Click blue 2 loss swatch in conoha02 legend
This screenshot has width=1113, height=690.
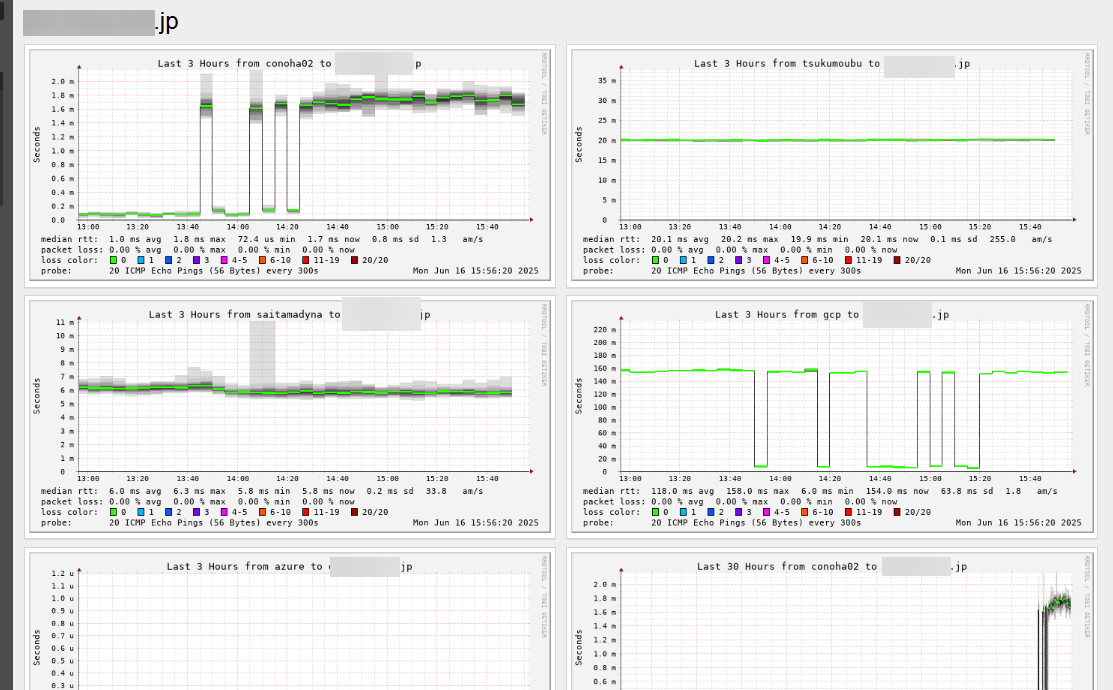coord(169,260)
